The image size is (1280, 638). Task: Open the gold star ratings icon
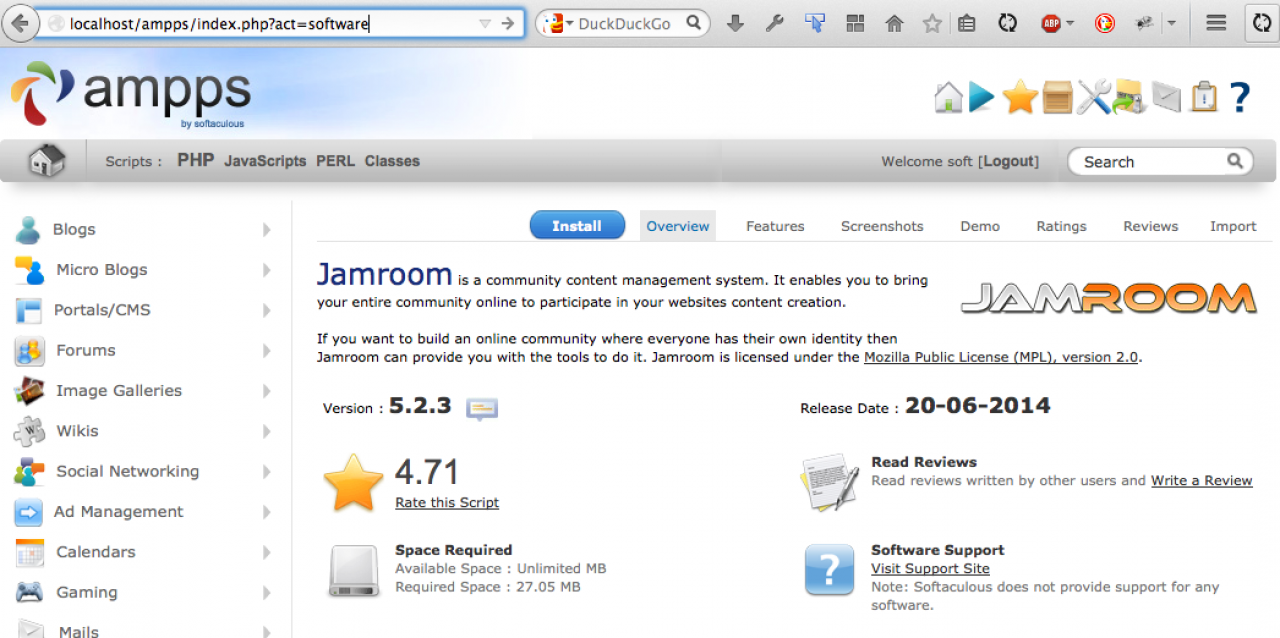click(1020, 97)
